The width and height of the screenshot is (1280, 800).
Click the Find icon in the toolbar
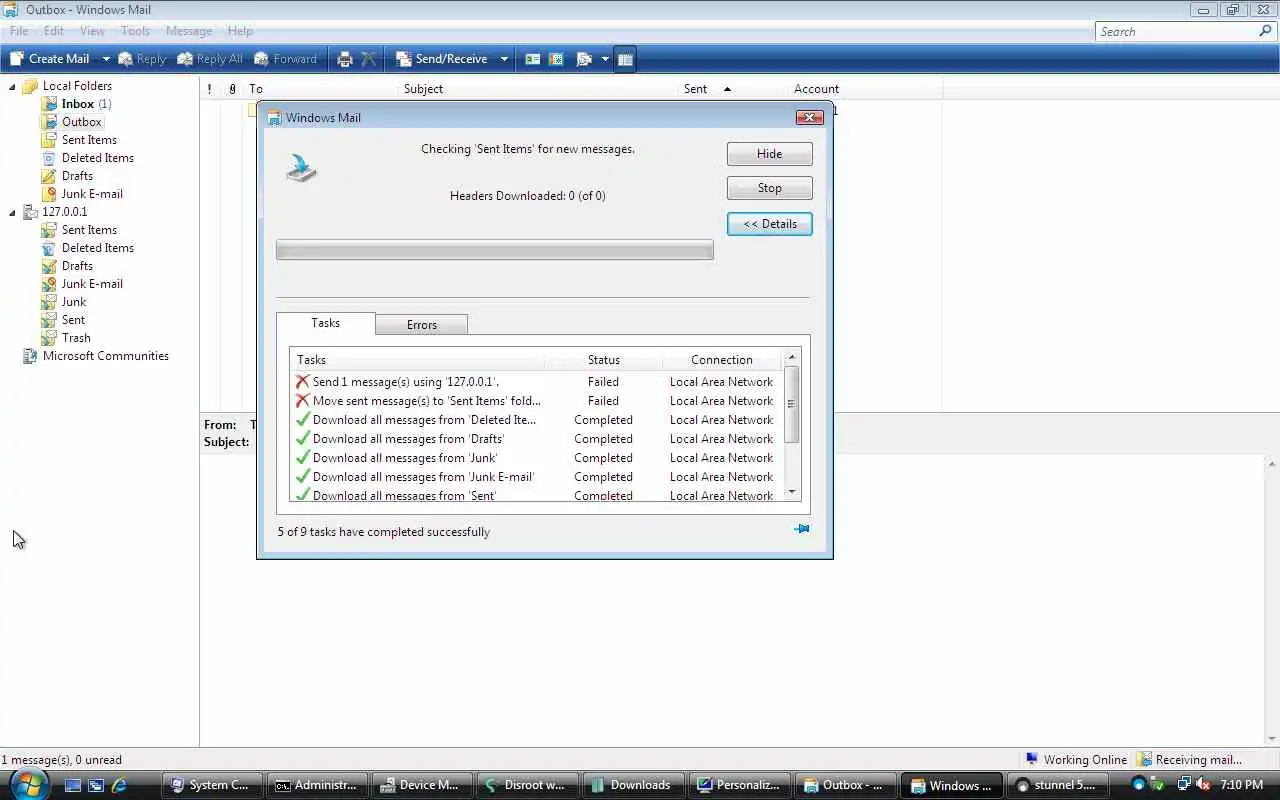point(585,59)
